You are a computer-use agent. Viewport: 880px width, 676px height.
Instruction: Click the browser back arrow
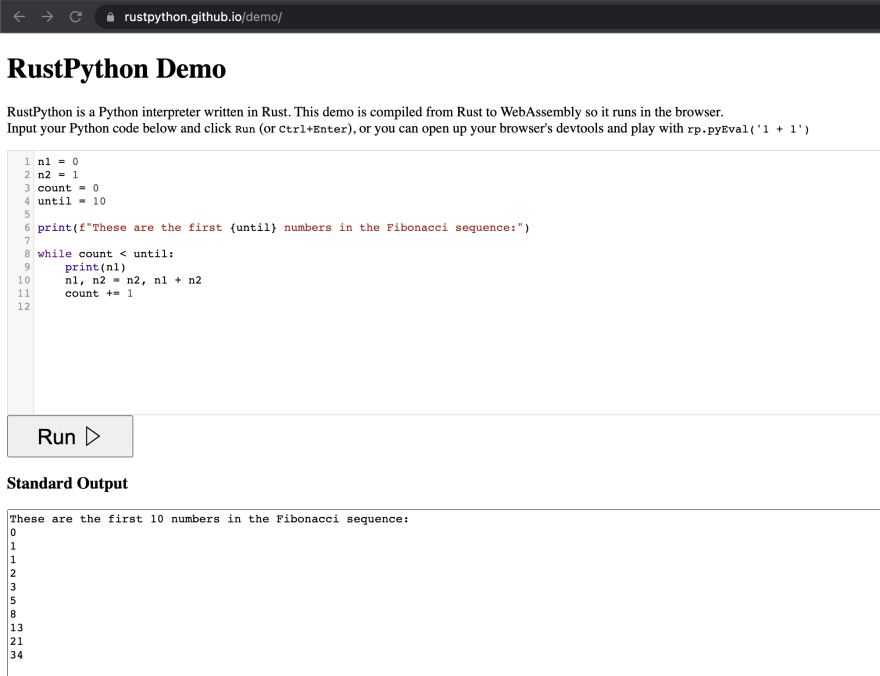point(19,17)
